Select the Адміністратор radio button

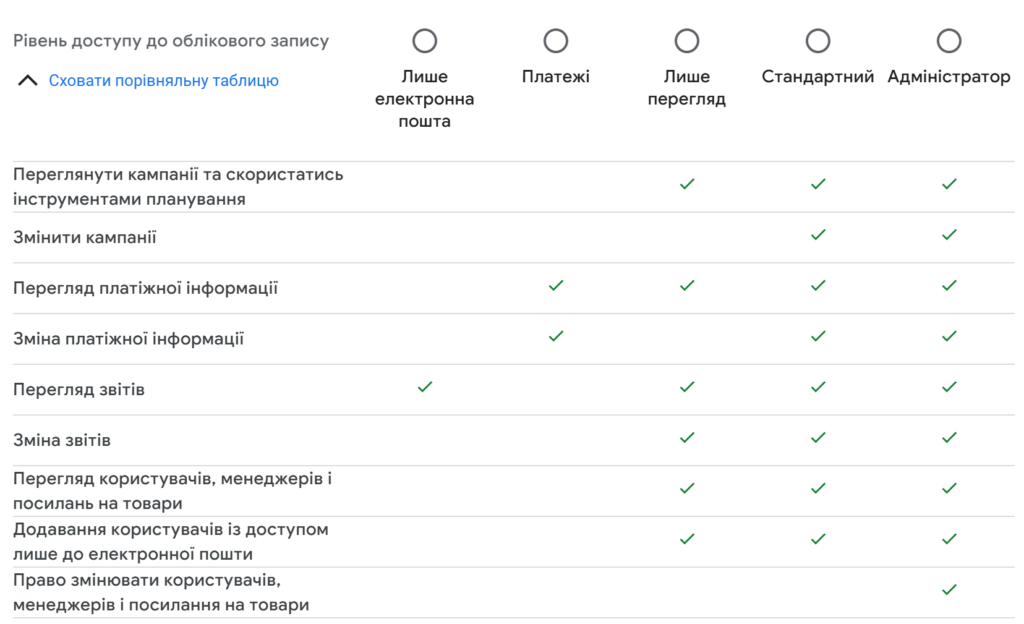(949, 41)
